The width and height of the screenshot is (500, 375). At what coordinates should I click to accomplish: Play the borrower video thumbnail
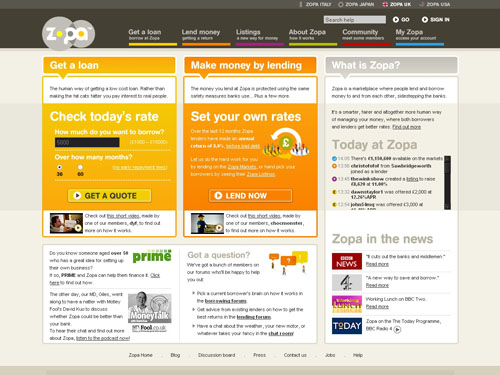[x=66, y=223]
